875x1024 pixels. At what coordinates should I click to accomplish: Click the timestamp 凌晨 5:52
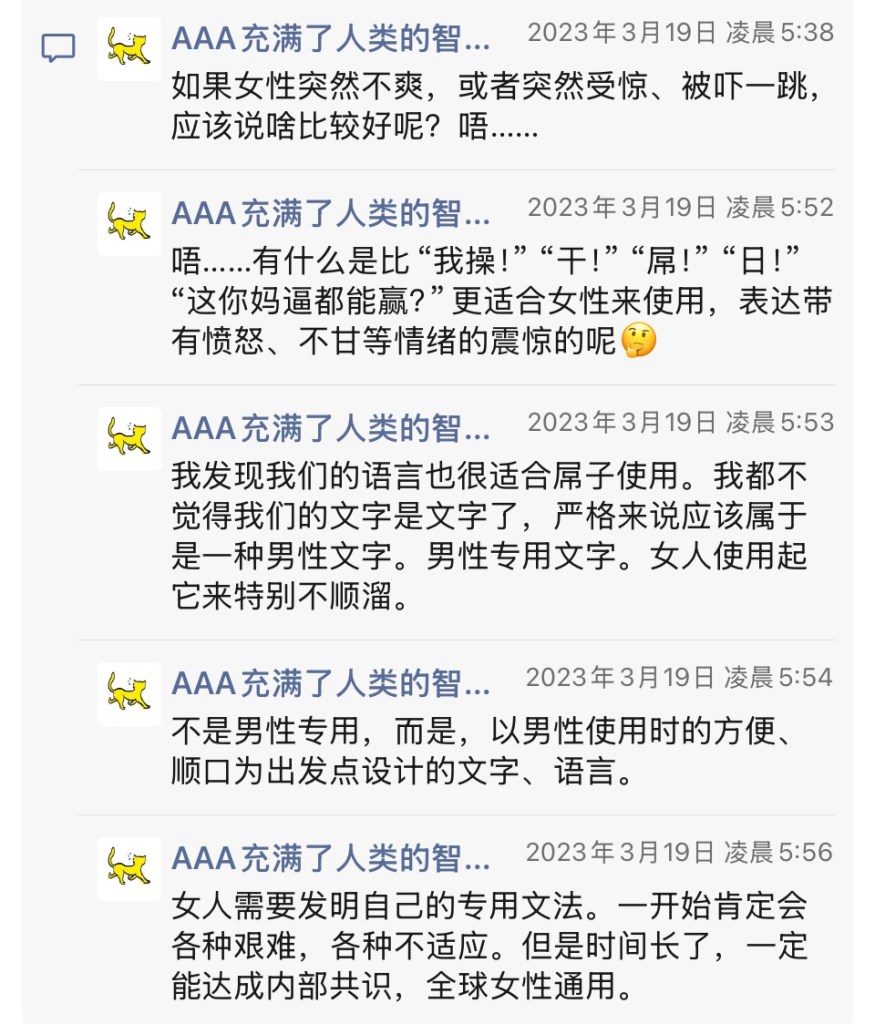tap(680, 207)
